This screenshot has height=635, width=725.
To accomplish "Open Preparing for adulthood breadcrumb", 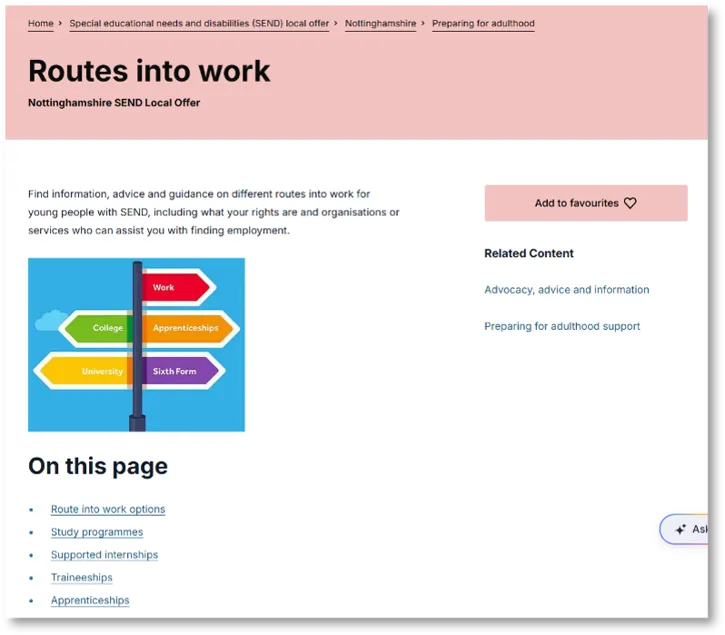I will (483, 23).
